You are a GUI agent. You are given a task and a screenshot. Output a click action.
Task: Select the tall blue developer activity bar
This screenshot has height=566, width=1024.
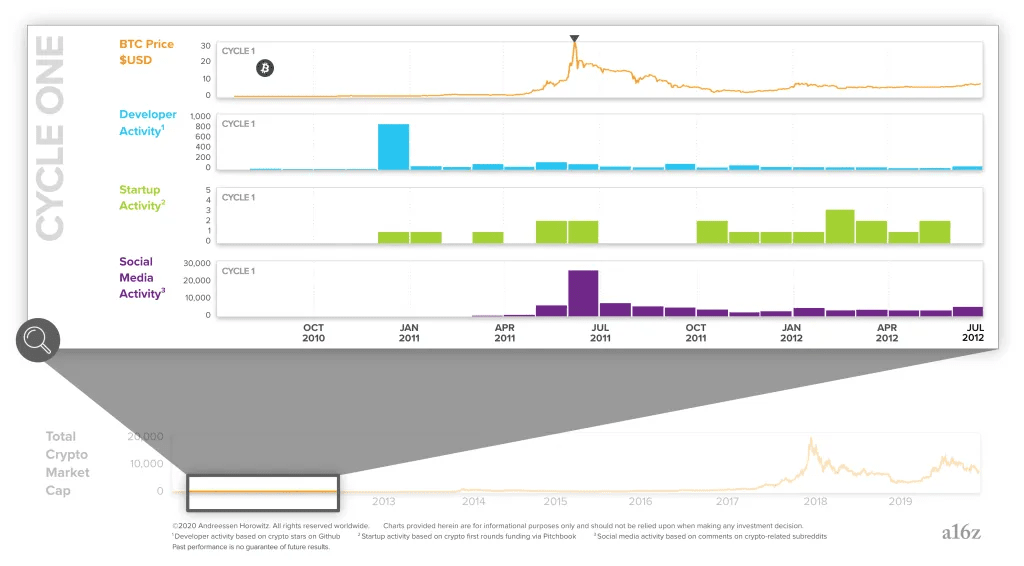tap(394, 147)
